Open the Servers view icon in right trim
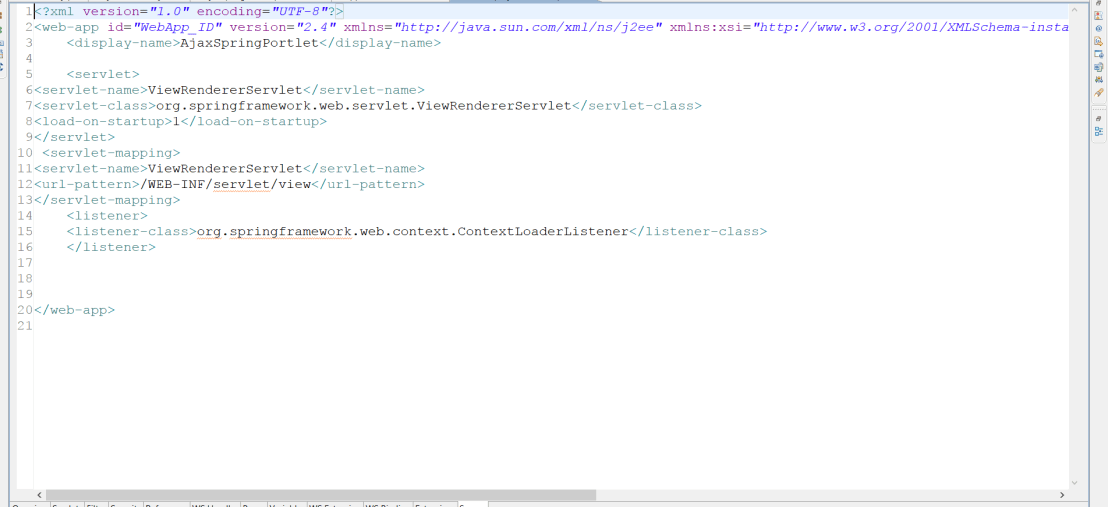Image resolution: width=1108 pixels, height=507 pixels. coord(1099,67)
